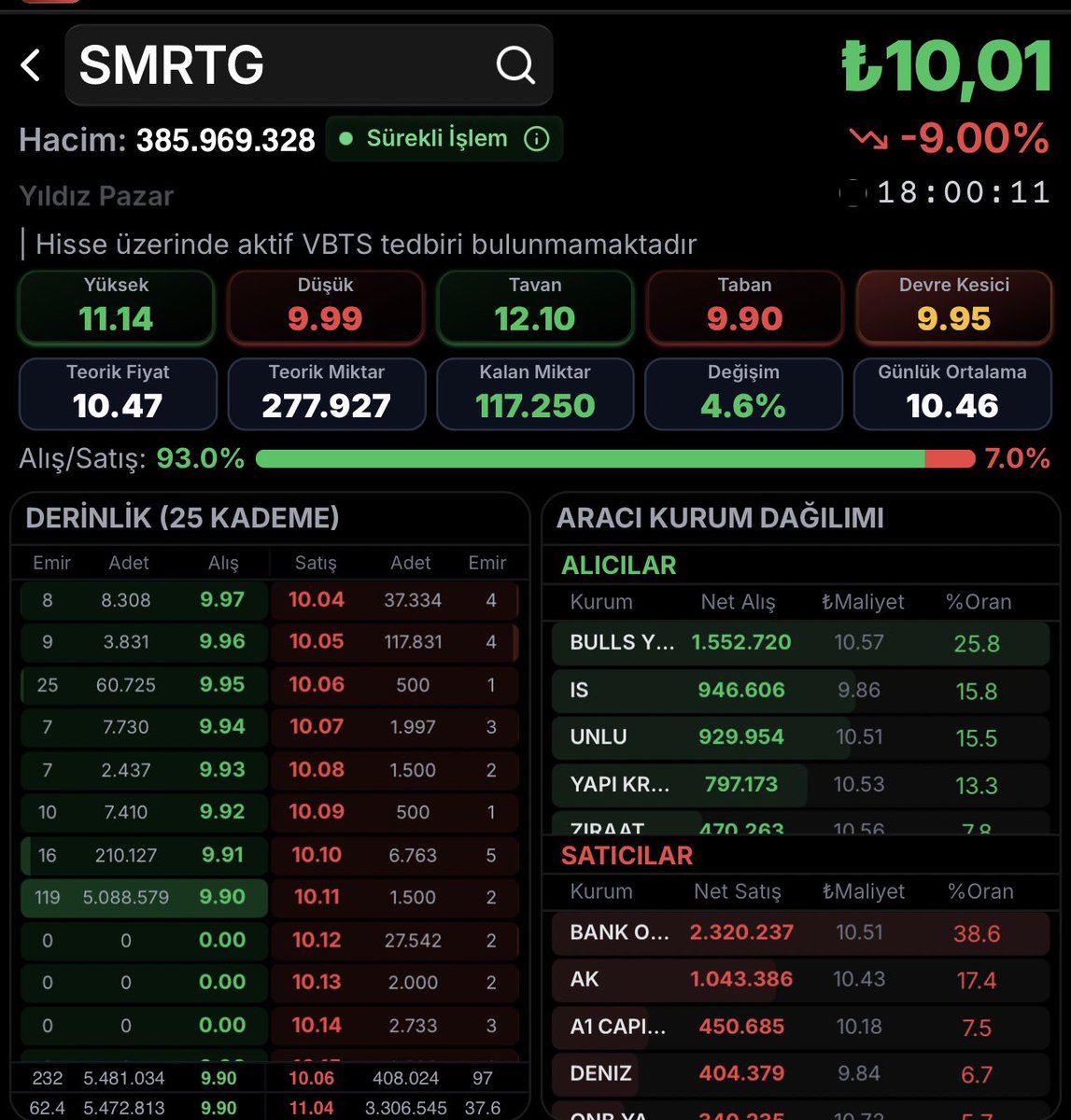1071x1120 pixels.
Task: Open the YAPI KR... buyer row
Action: tap(800, 785)
